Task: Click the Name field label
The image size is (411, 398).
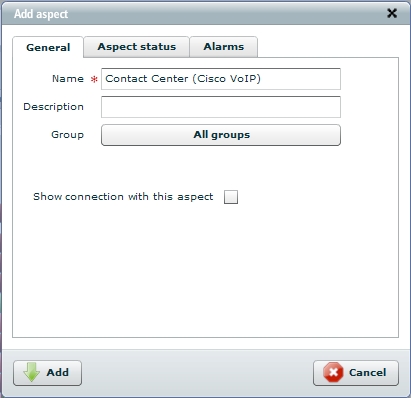Action: coord(68,79)
